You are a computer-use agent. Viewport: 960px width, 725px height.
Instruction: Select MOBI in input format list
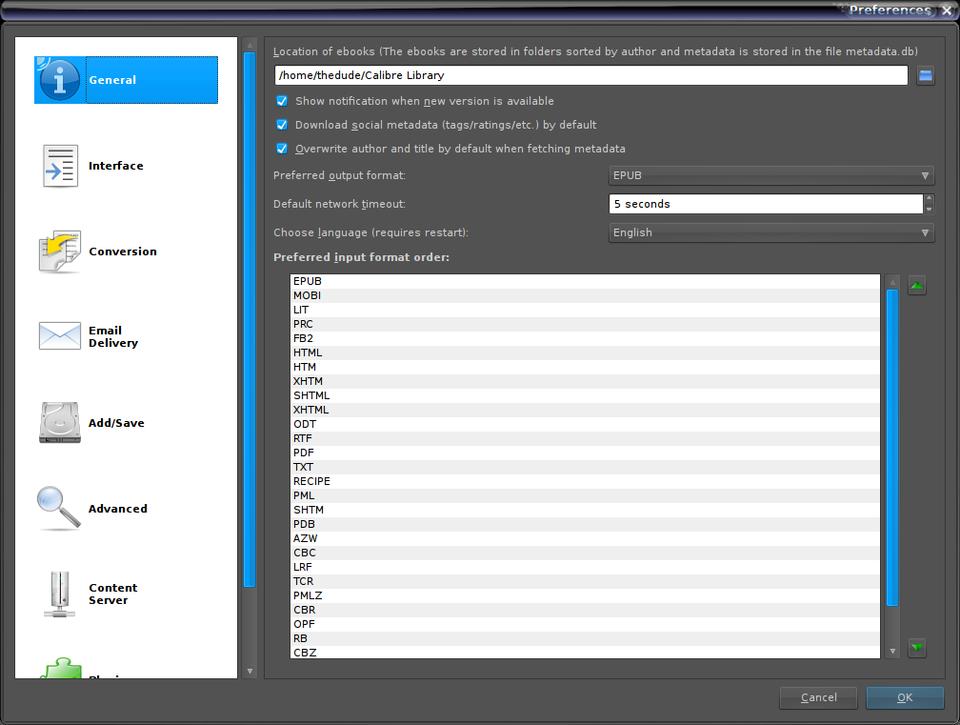[x=307, y=296]
